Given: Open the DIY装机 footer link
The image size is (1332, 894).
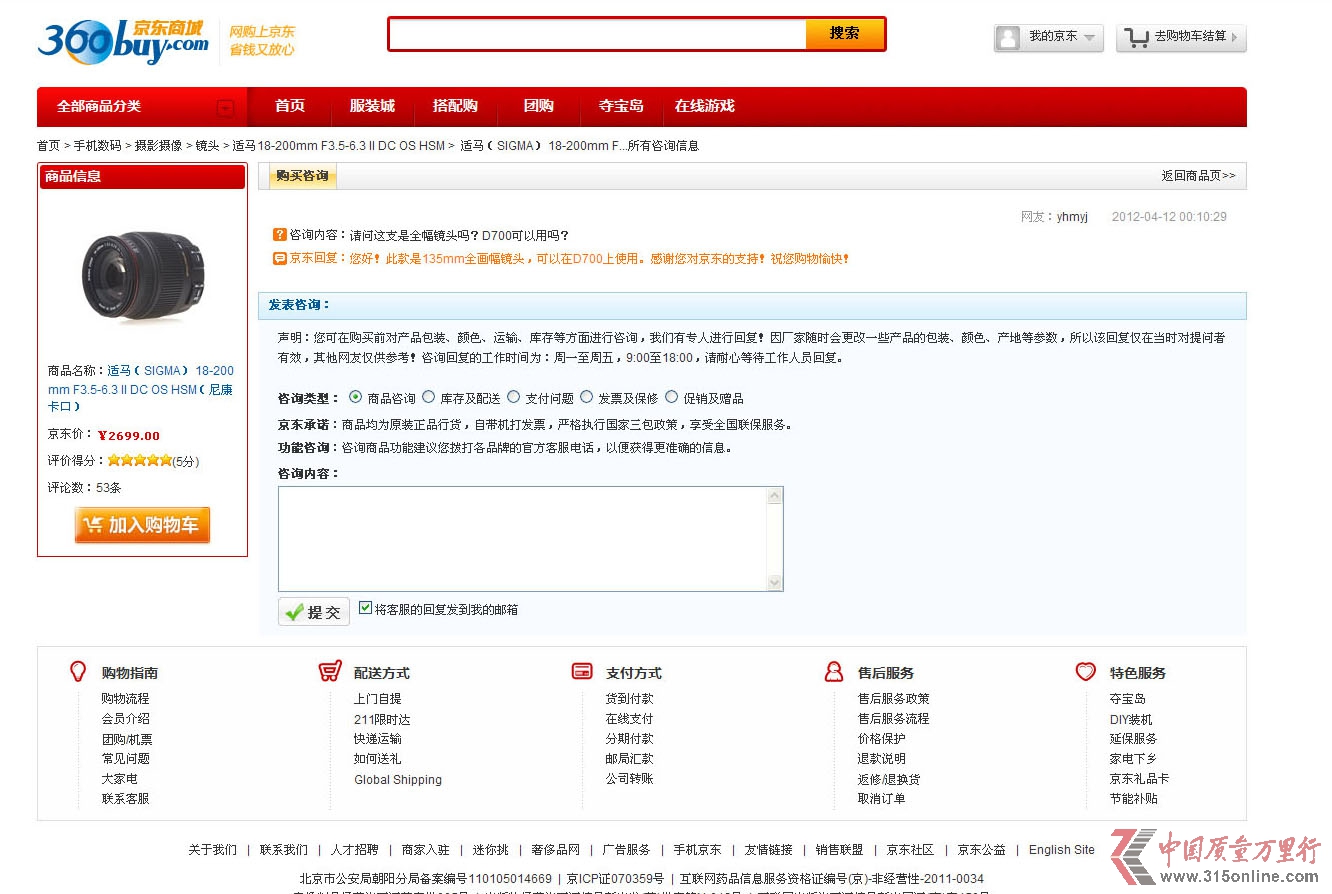Looking at the screenshot, I should [1131, 720].
